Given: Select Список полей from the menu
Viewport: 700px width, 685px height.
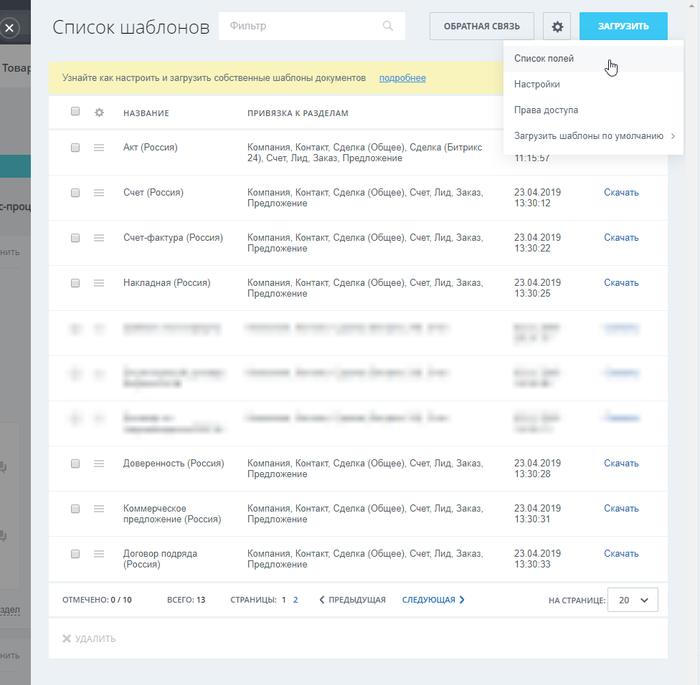Looking at the screenshot, I should pos(544,59).
